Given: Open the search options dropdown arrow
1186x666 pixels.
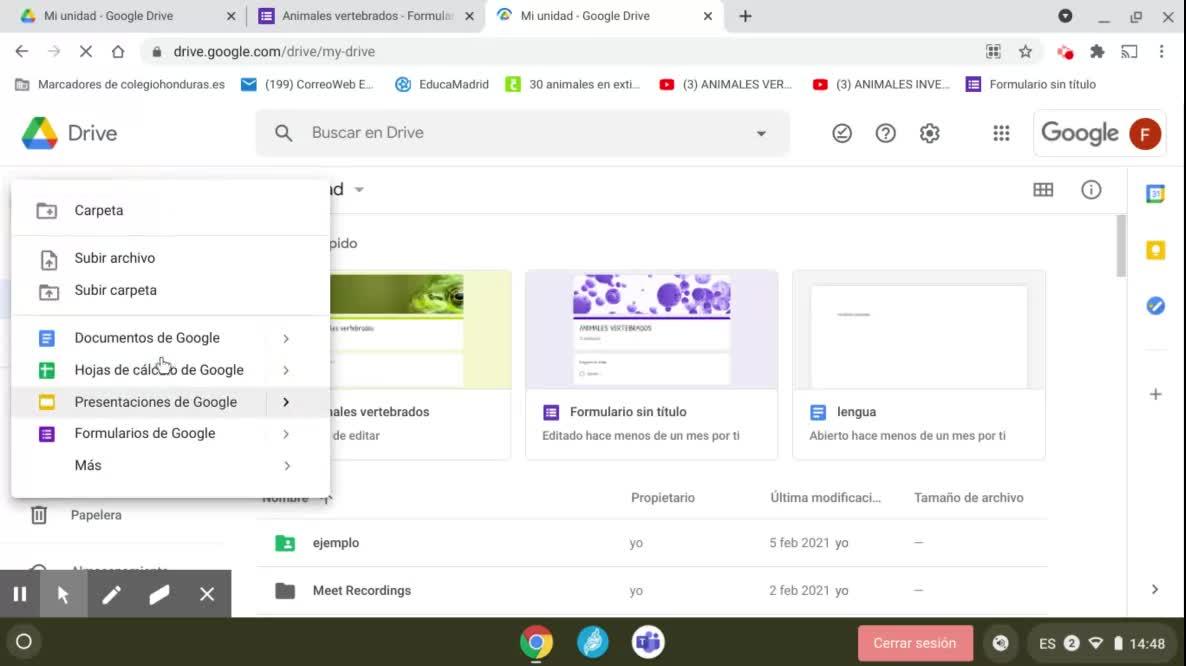Looking at the screenshot, I should coord(761,133).
